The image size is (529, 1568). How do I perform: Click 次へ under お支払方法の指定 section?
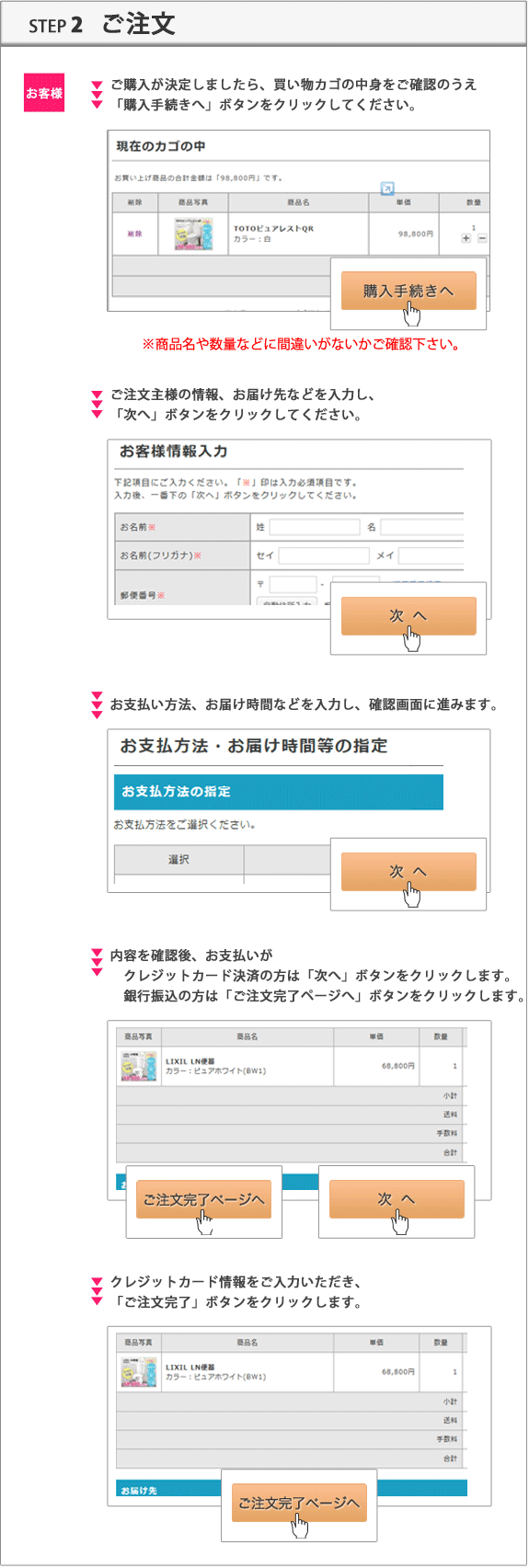(408, 871)
